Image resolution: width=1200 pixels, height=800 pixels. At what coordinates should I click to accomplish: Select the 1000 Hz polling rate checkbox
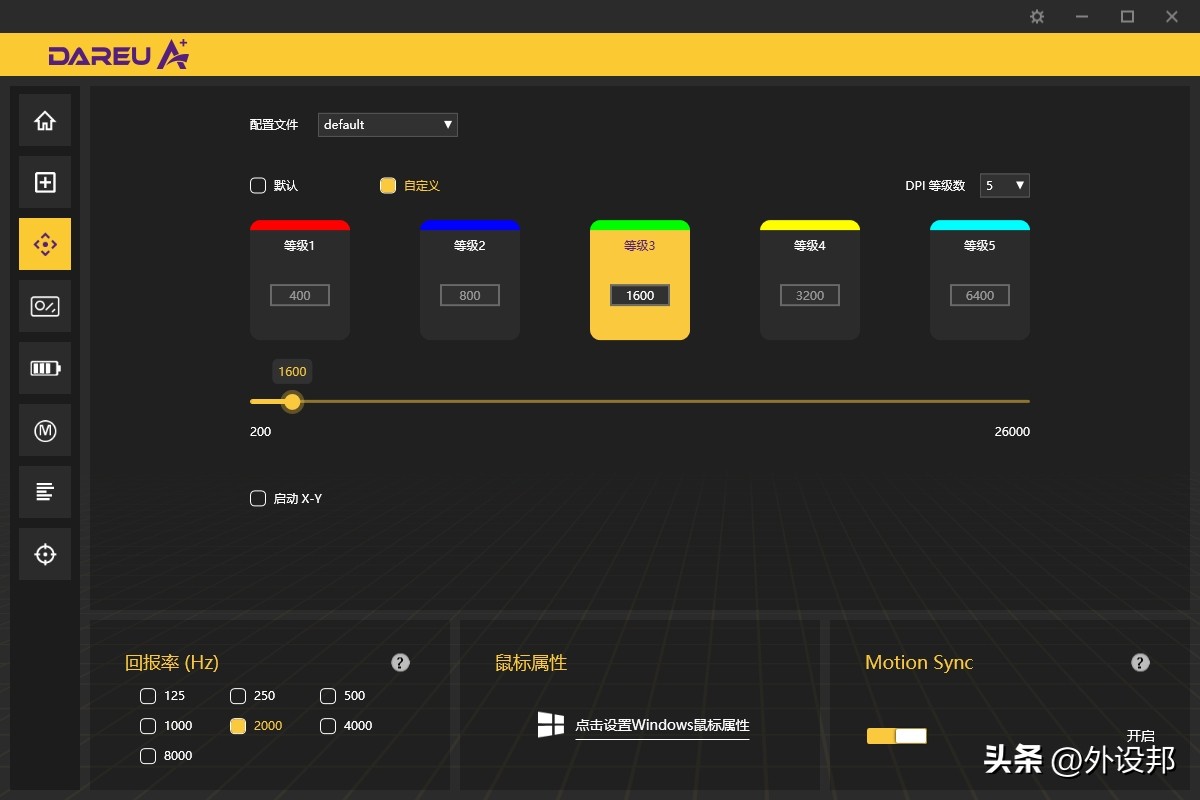click(148, 726)
